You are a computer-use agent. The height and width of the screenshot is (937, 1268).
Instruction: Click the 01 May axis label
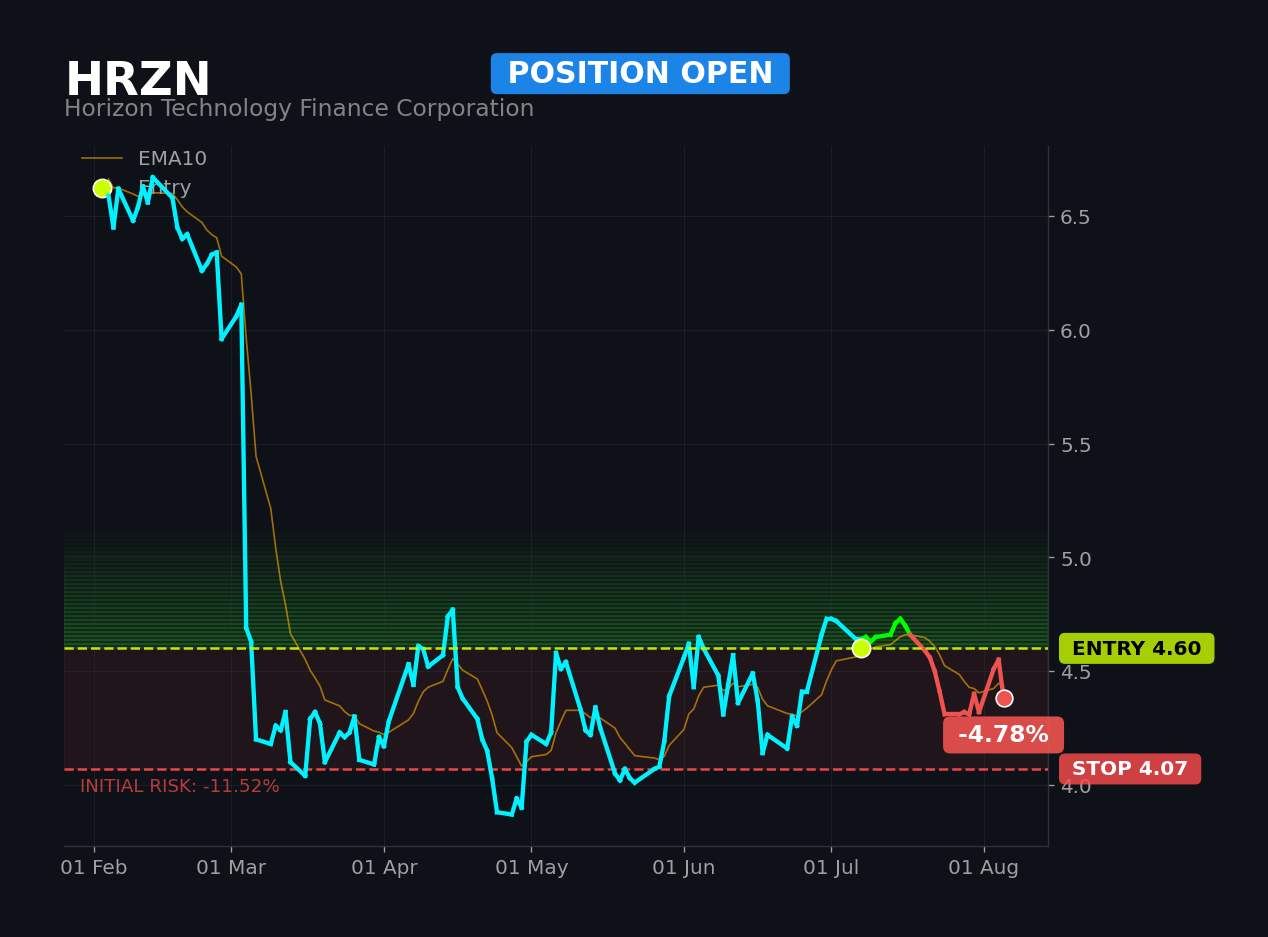tap(531, 868)
